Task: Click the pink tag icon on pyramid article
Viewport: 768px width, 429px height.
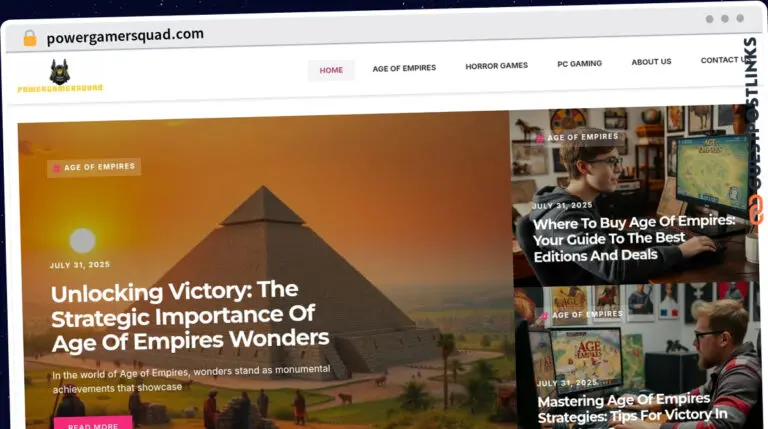Action: 57,168
